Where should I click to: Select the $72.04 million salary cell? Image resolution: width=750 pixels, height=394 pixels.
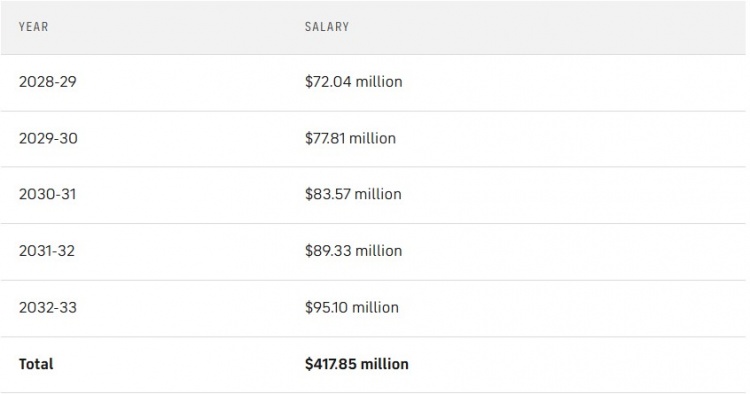coord(353,82)
